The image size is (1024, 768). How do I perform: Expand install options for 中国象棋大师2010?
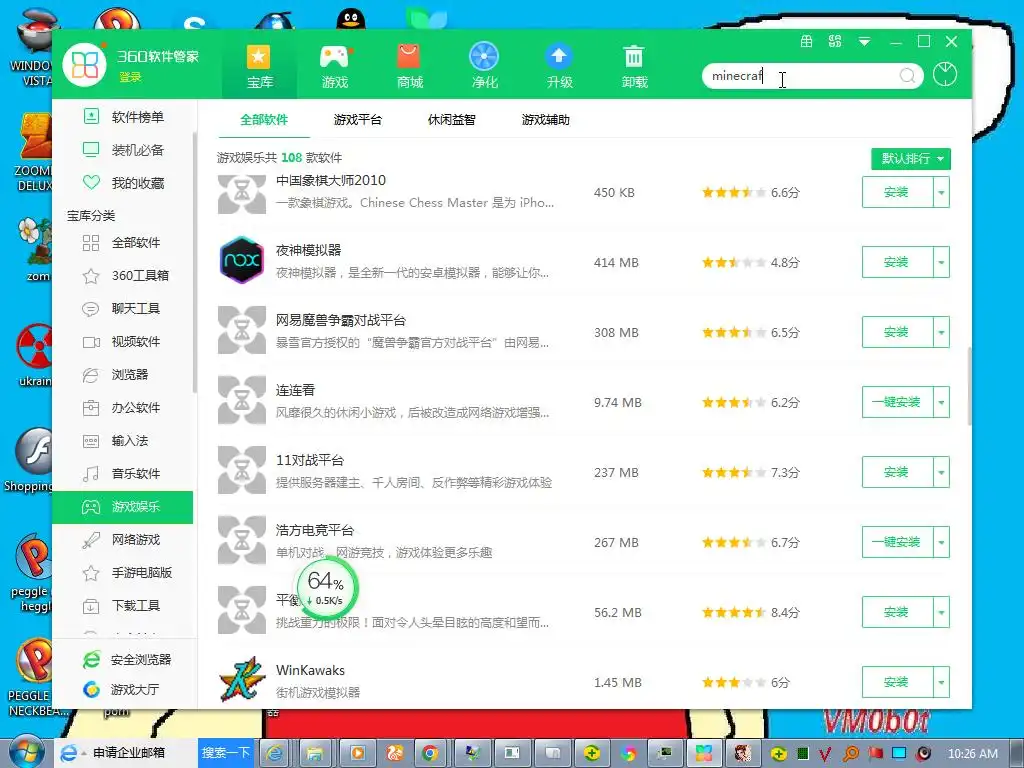click(941, 193)
